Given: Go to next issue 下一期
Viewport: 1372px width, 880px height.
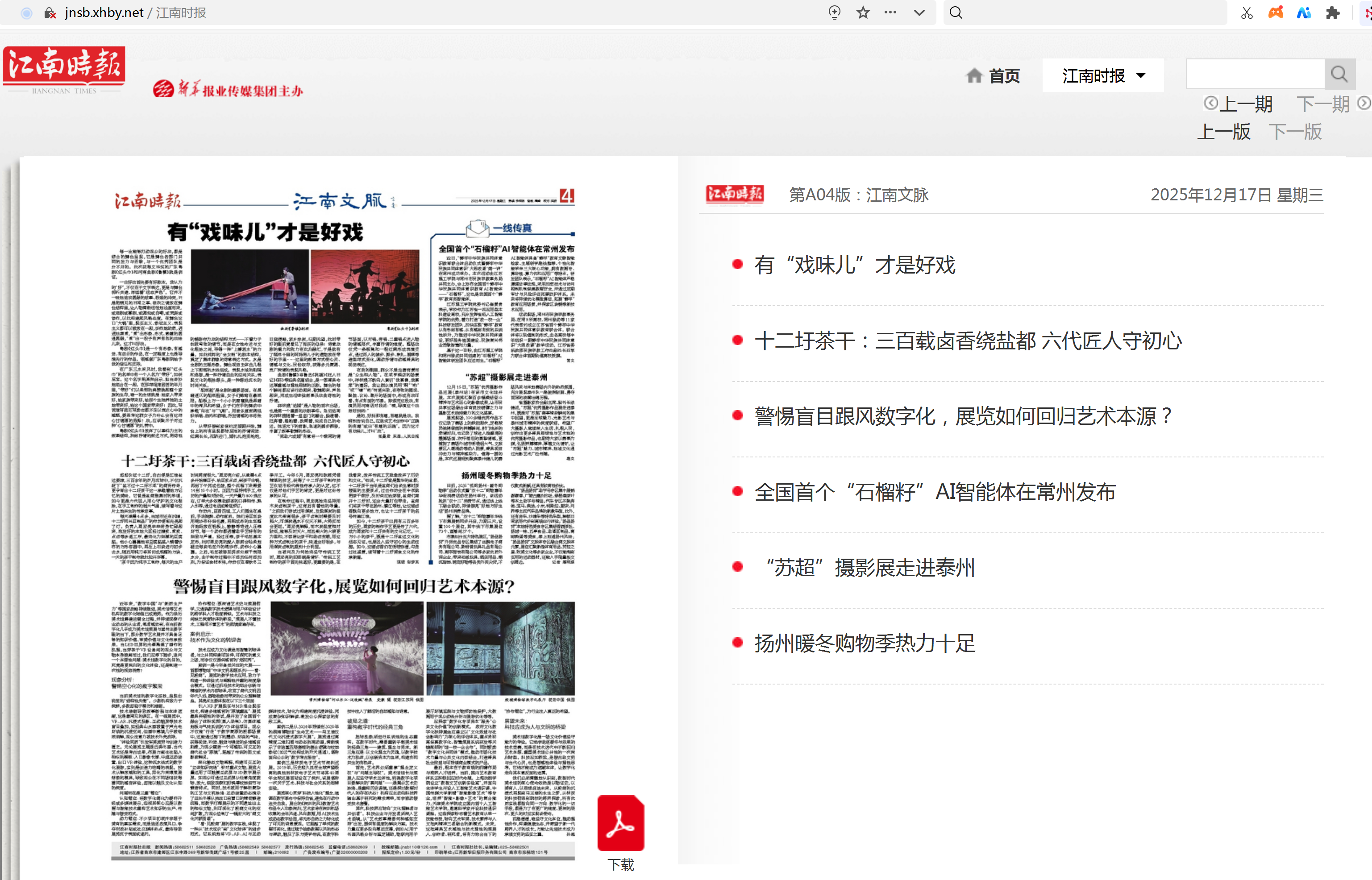Looking at the screenshot, I should coord(1323,104).
